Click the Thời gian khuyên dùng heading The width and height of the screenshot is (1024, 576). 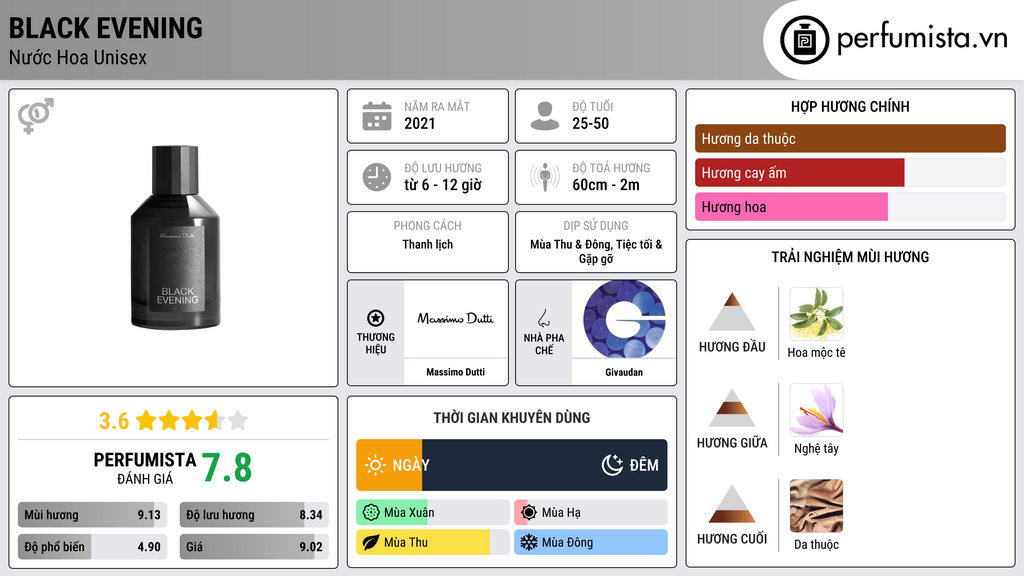(x=511, y=418)
